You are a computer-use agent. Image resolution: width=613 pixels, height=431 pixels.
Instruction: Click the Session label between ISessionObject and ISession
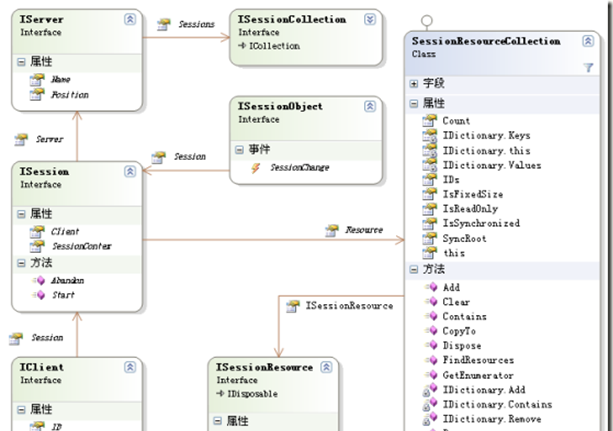point(190,157)
